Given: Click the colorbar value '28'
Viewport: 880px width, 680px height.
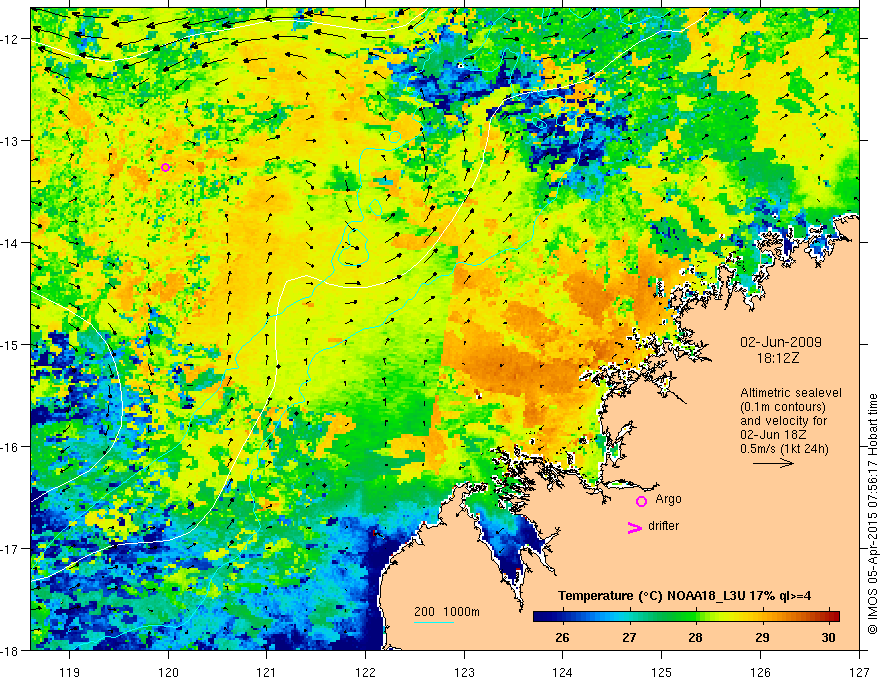Looking at the screenshot, I should [695, 637].
